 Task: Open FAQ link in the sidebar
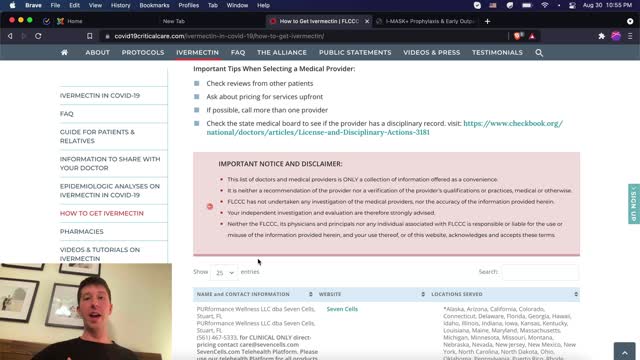[x=67, y=114]
